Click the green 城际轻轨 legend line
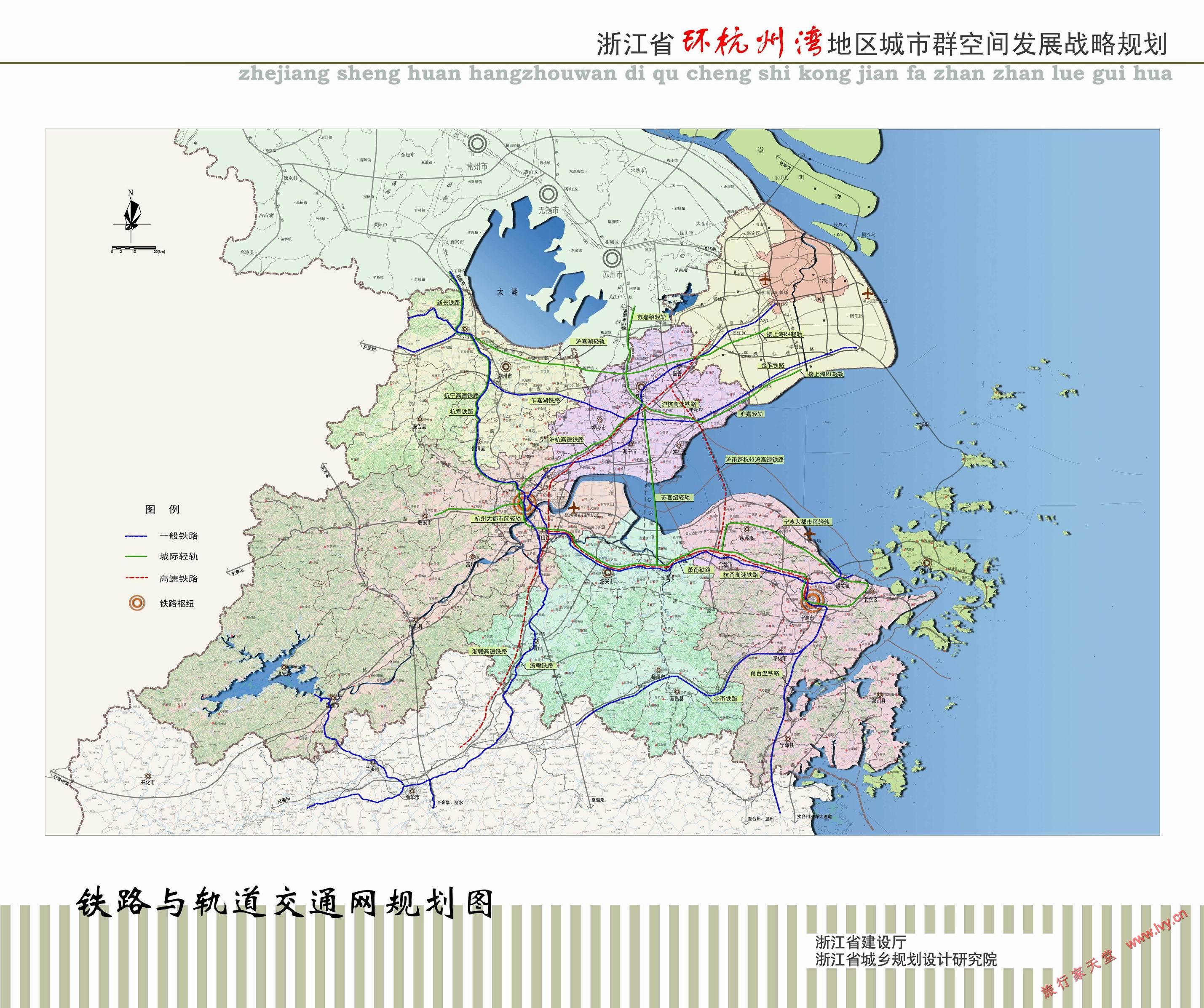The width and height of the screenshot is (1204, 1008). (136, 557)
